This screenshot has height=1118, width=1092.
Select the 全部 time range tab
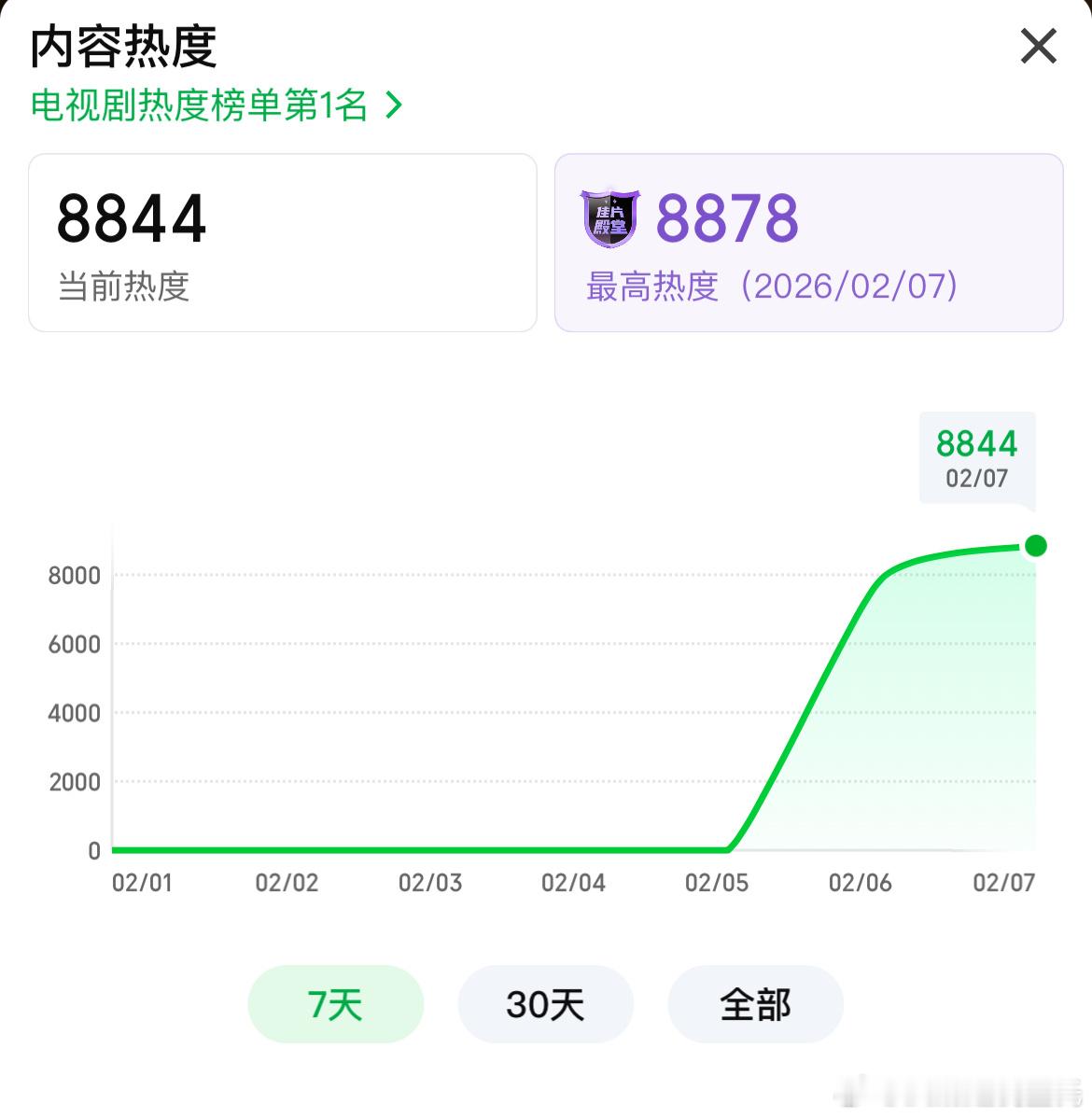754,1004
